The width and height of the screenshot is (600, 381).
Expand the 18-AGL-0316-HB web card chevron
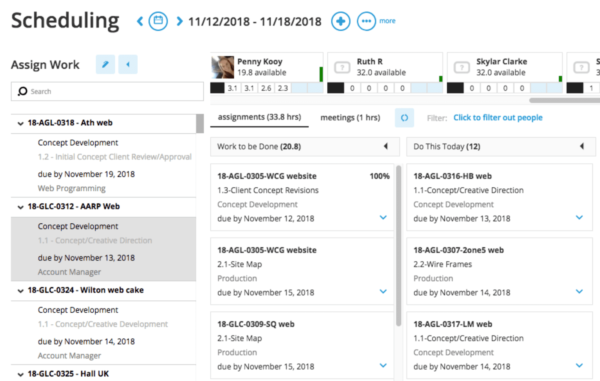coord(579,217)
